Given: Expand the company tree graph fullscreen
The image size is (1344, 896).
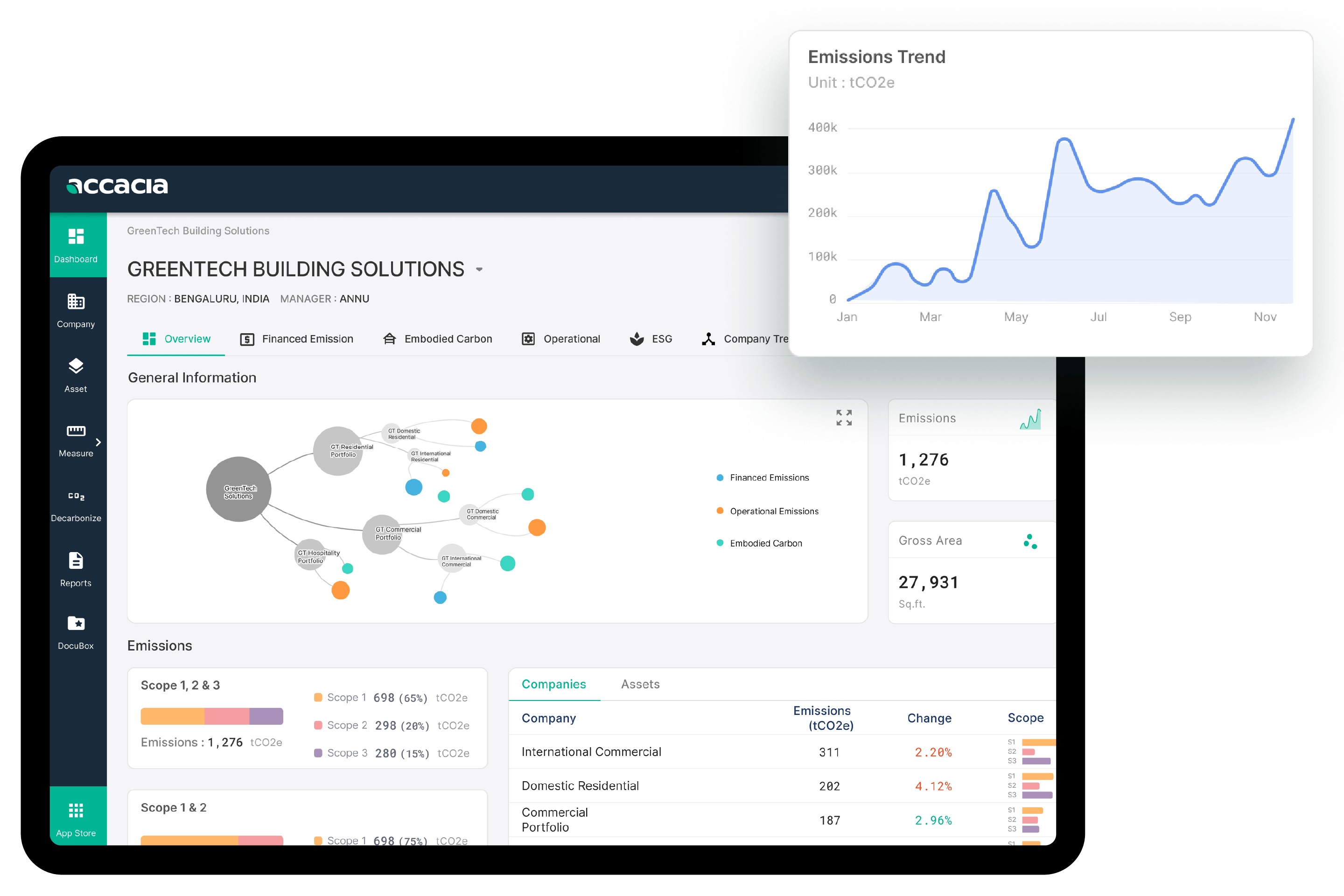Looking at the screenshot, I should click(x=844, y=418).
